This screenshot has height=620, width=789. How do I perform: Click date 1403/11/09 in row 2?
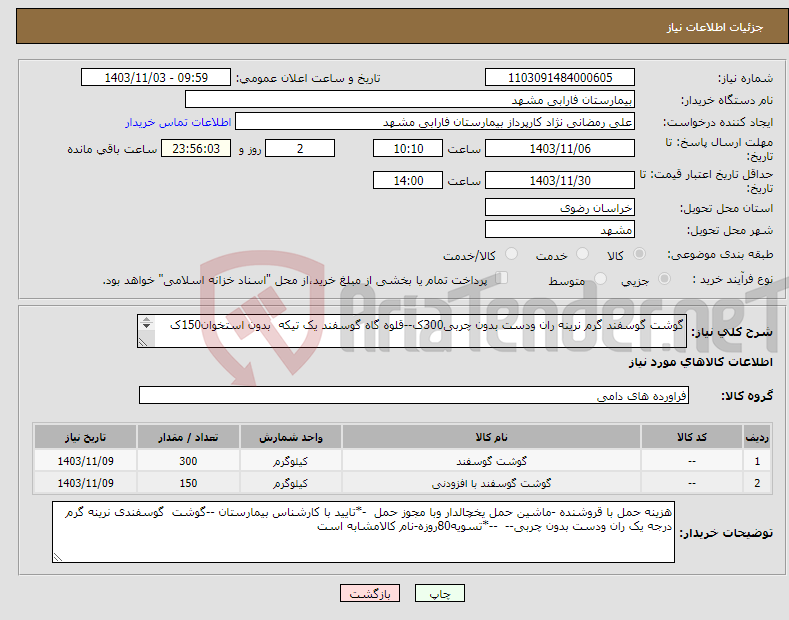click(x=85, y=483)
